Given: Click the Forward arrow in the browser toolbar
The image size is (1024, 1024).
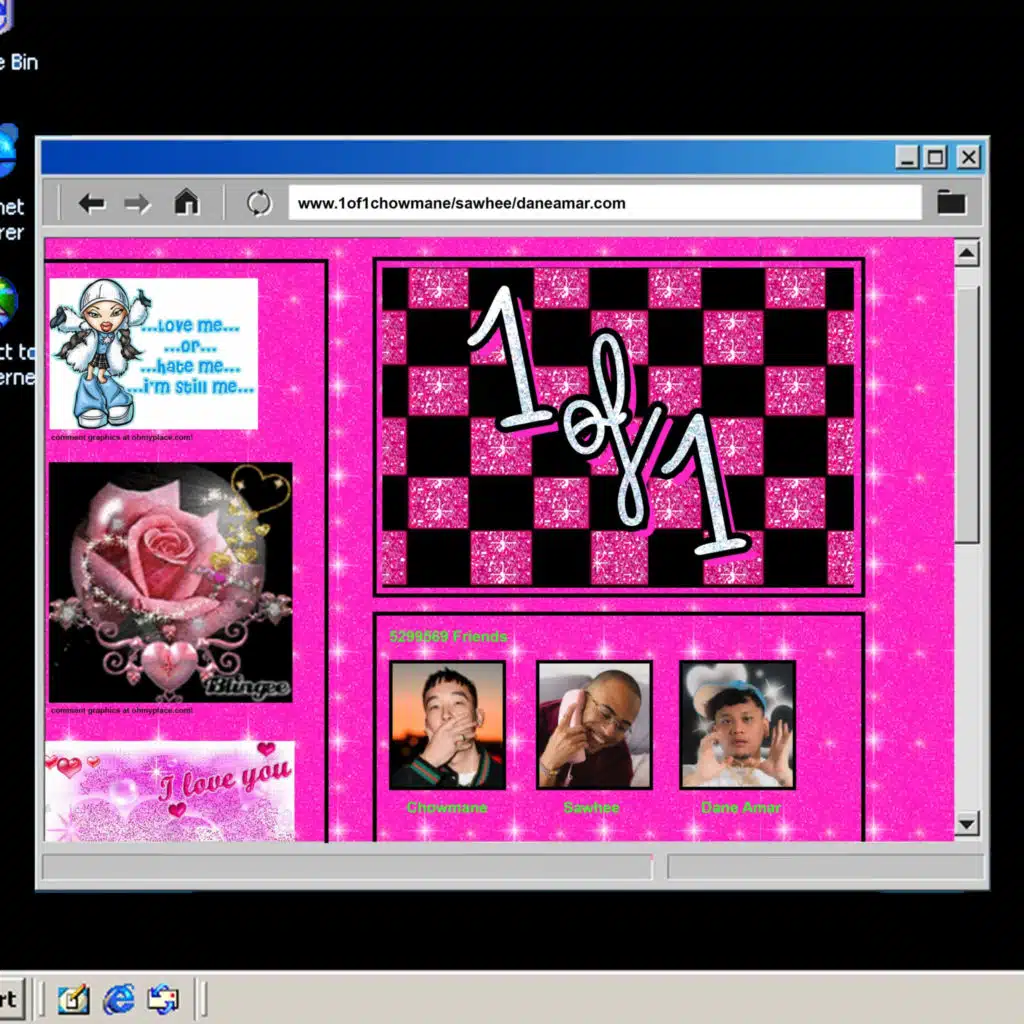Looking at the screenshot, I should (x=138, y=203).
